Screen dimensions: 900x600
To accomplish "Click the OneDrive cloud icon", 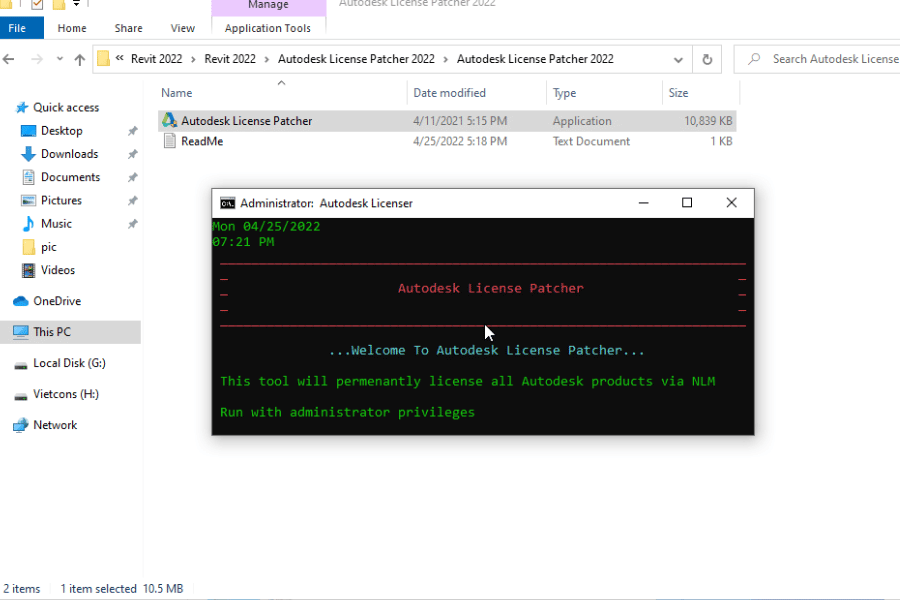I will [x=20, y=301].
